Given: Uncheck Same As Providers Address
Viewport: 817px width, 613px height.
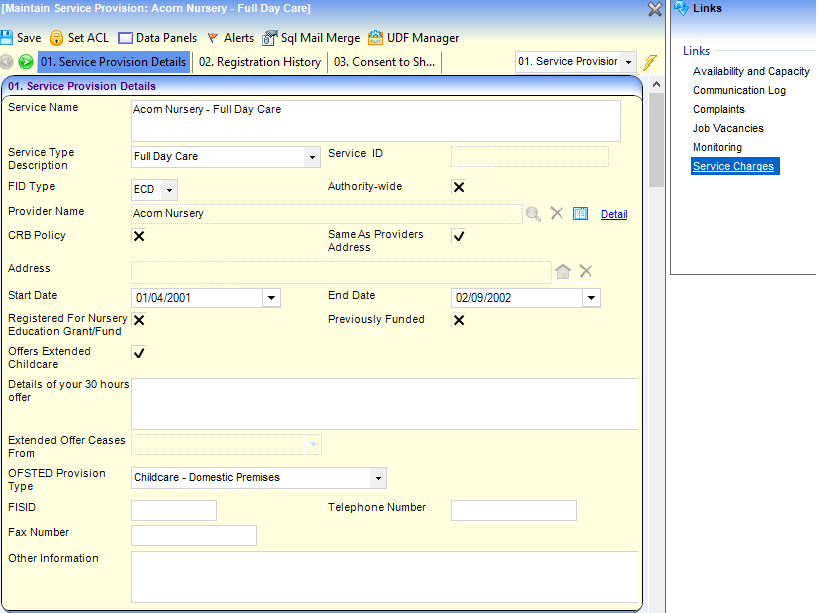Looking at the screenshot, I should (459, 236).
